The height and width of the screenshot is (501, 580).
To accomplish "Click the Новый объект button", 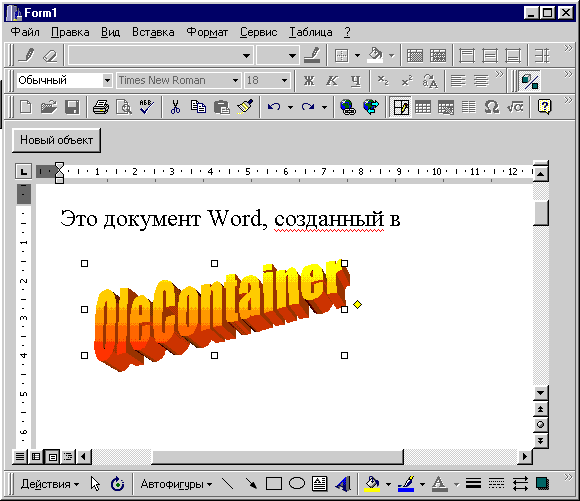I will tap(56, 140).
